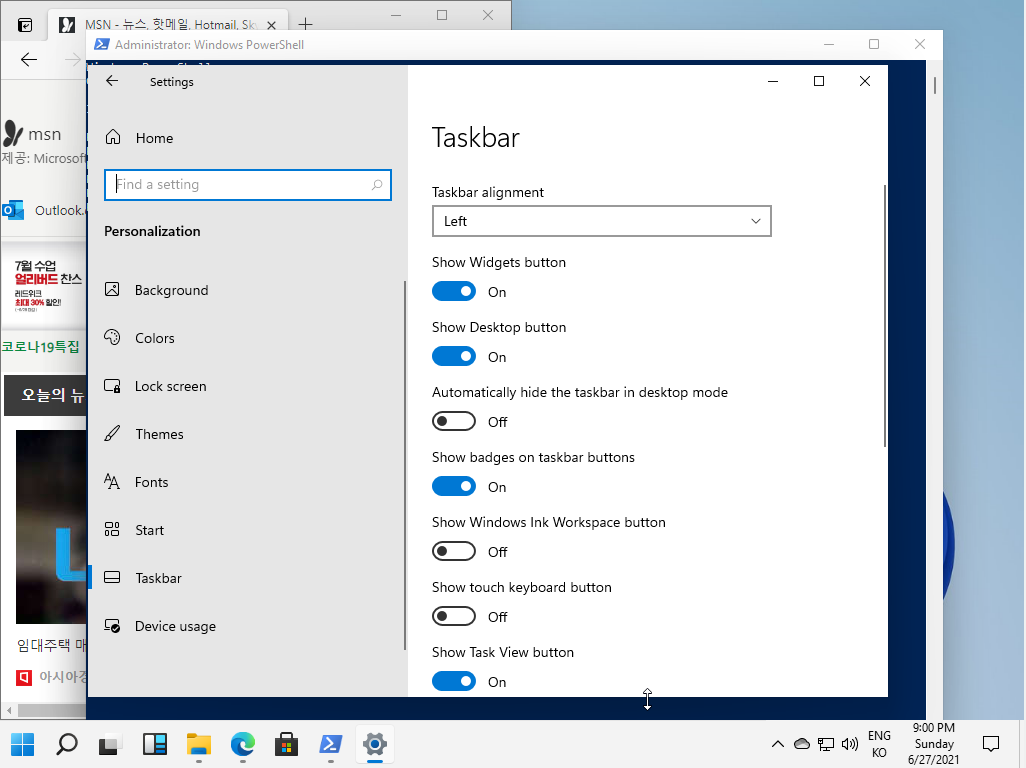The height and width of the screenshot is (768, 1026).
Task: Minimize the Settings window
Action: point(773,81)
